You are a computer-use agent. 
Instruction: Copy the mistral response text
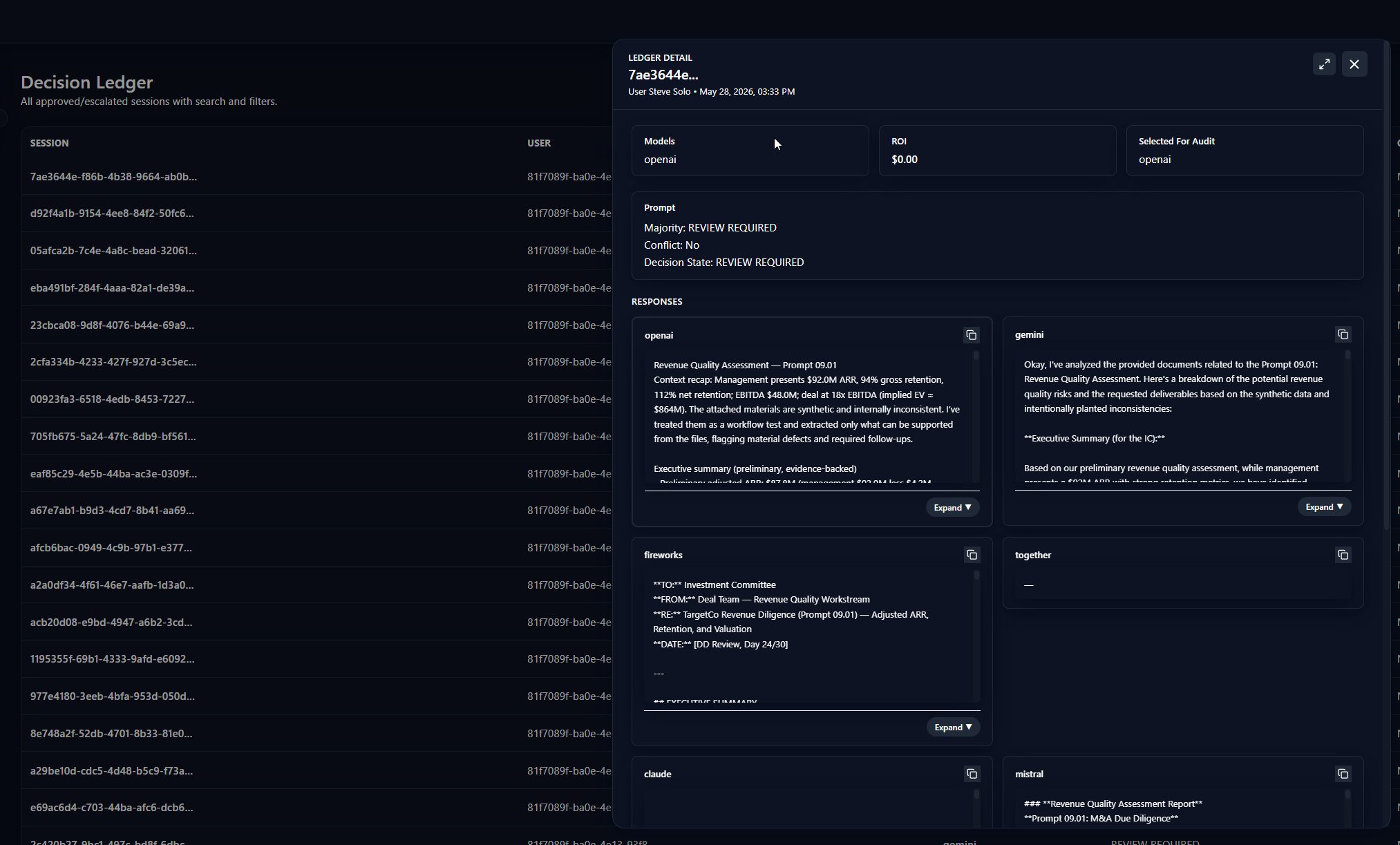1343,774
